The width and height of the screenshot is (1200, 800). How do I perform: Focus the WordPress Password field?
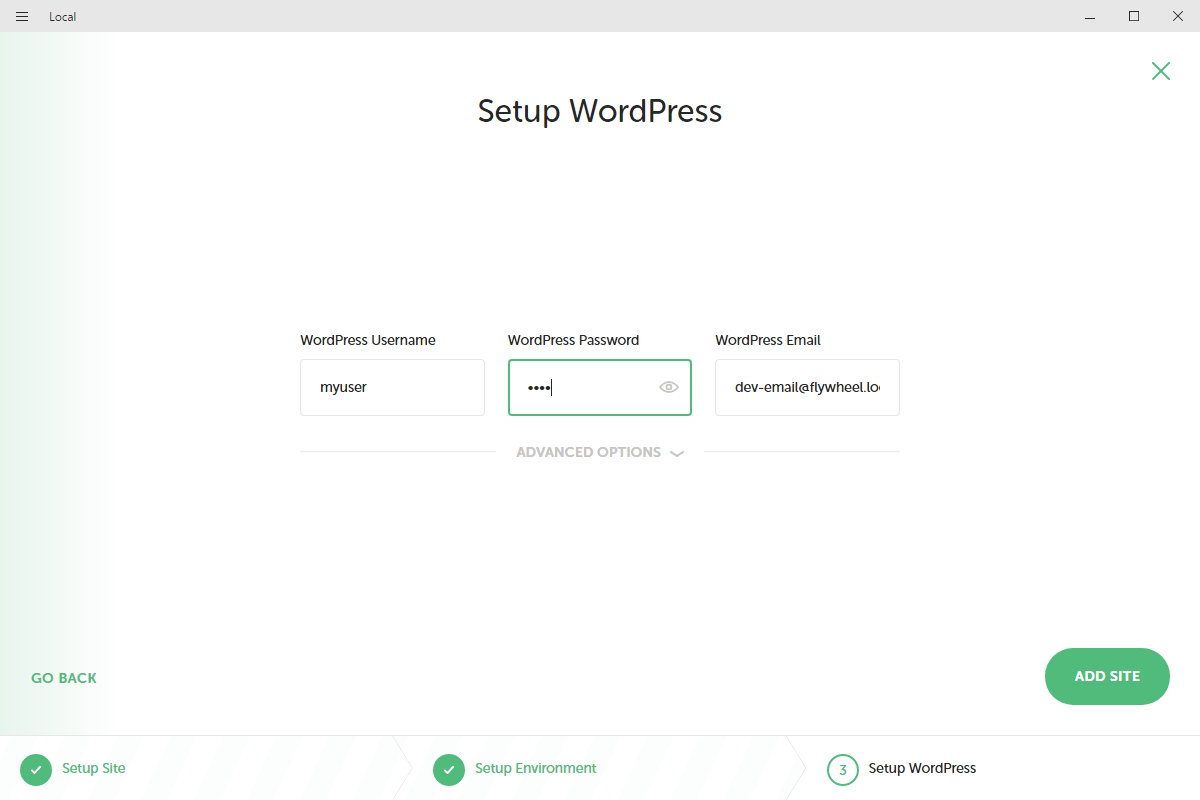(599, 387)
